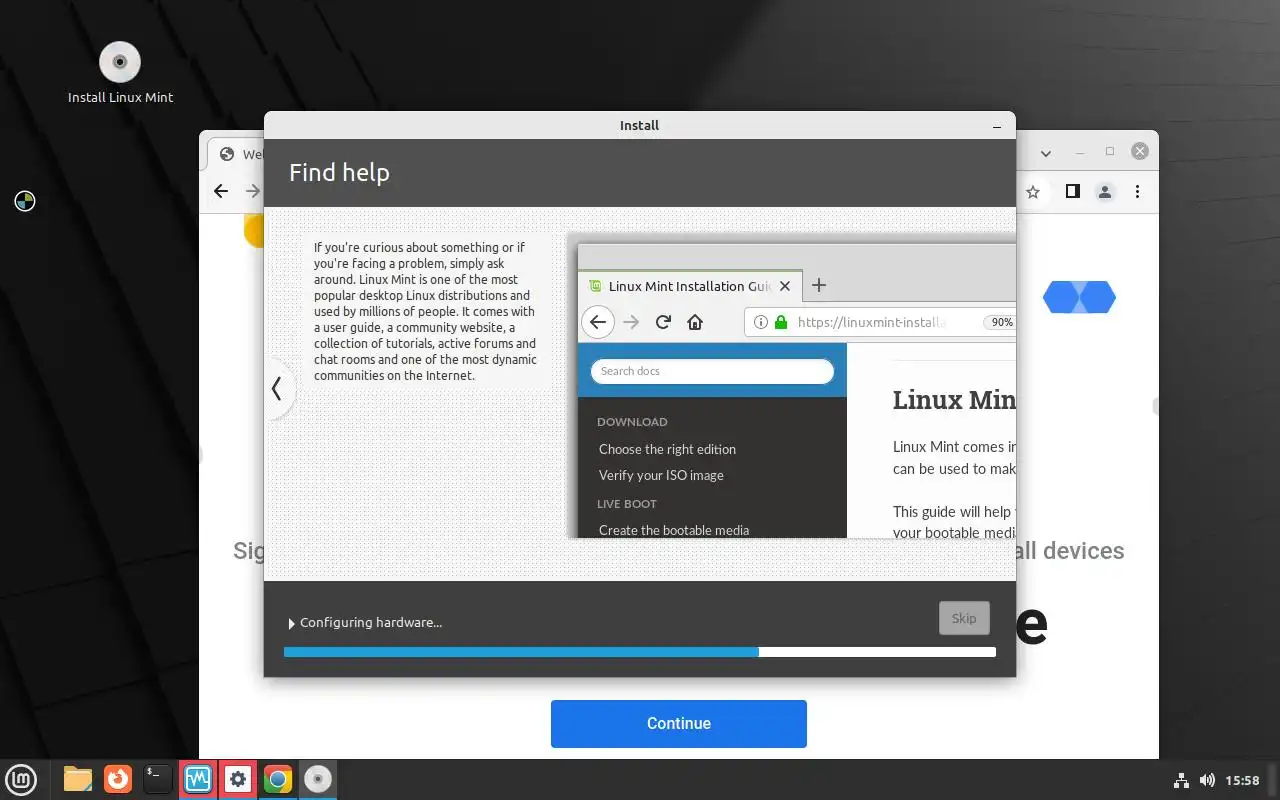The height and width of the screenshot is (800, 1280).
Task: Open the Chrome profile avatar
Action: point(1105,191)
